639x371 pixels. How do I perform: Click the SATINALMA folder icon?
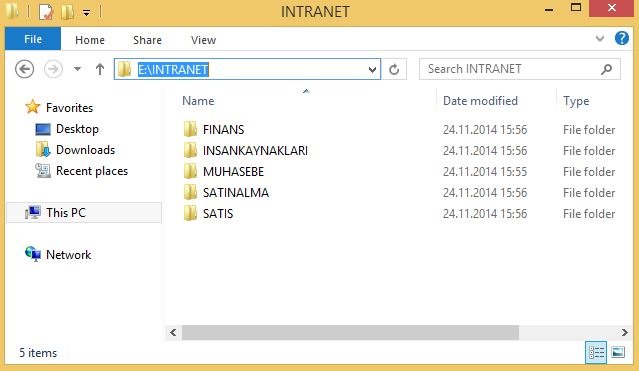[x=190, y=192]
